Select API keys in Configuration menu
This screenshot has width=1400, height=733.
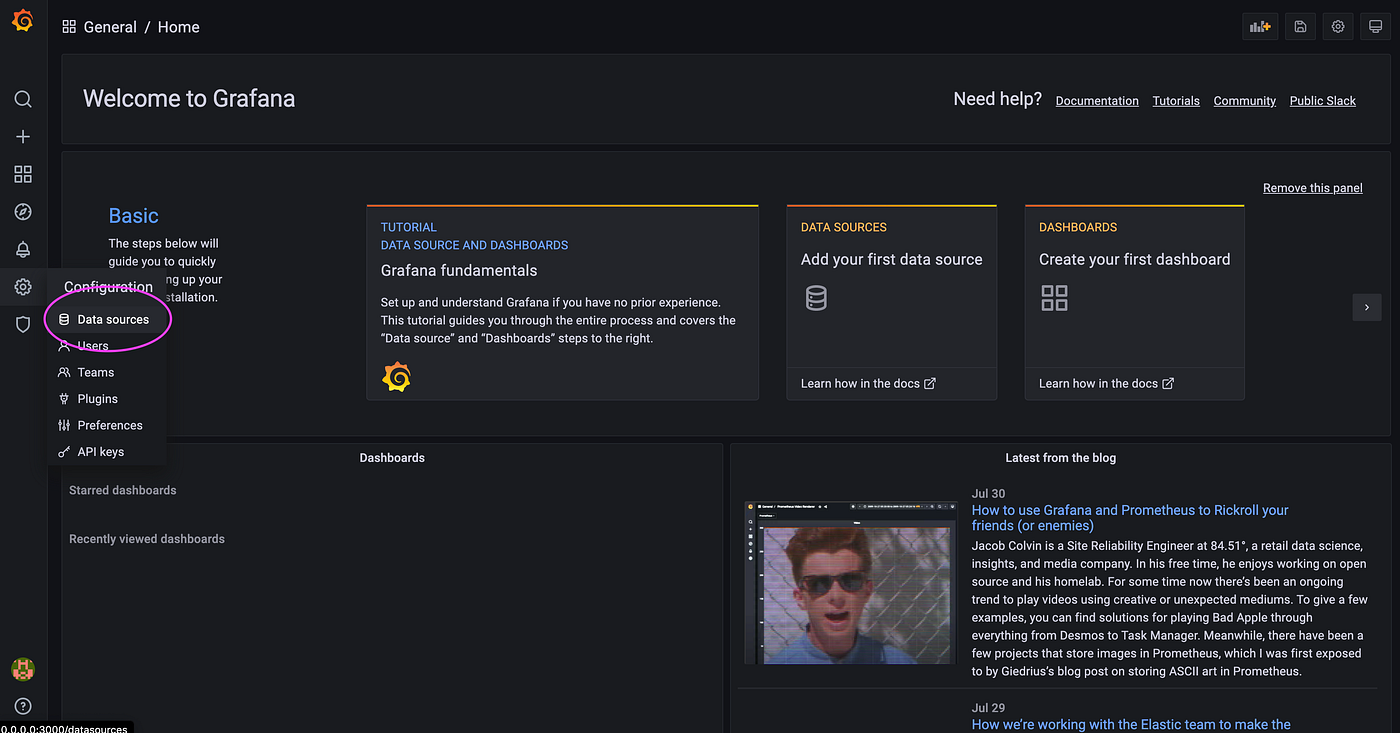pyautogui.click(x=106, y=452)
